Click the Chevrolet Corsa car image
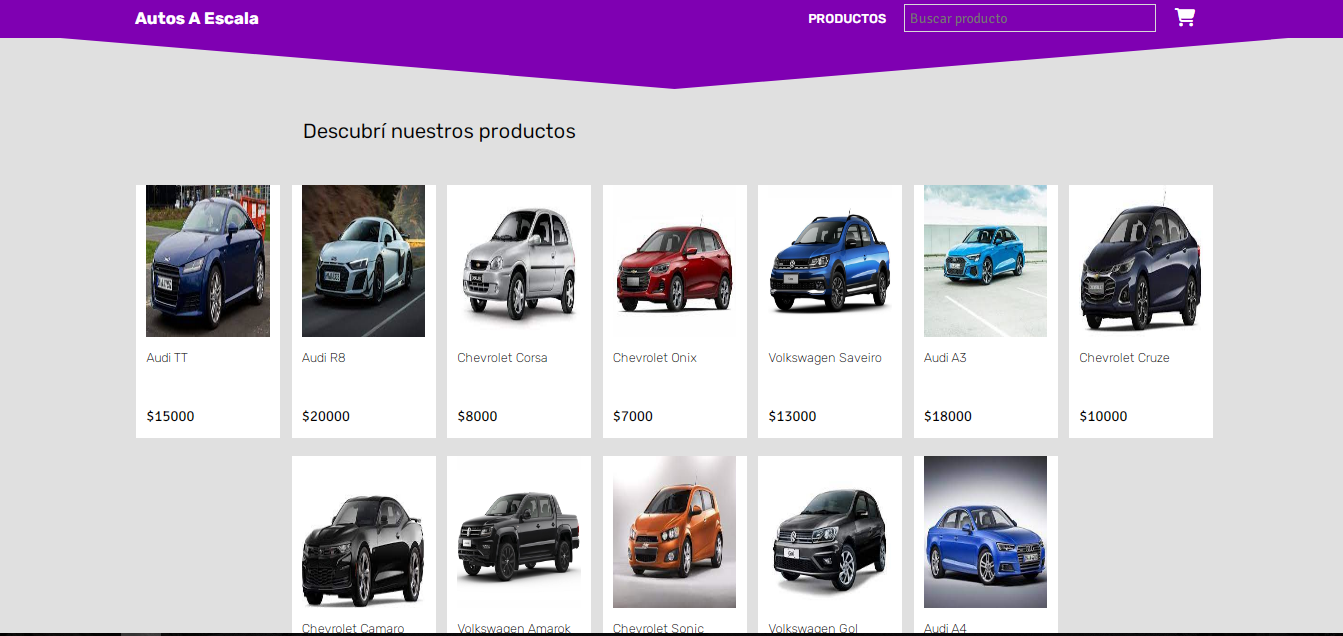The height and width of the screenshot is (636, 1343). (x=519, y=261)
